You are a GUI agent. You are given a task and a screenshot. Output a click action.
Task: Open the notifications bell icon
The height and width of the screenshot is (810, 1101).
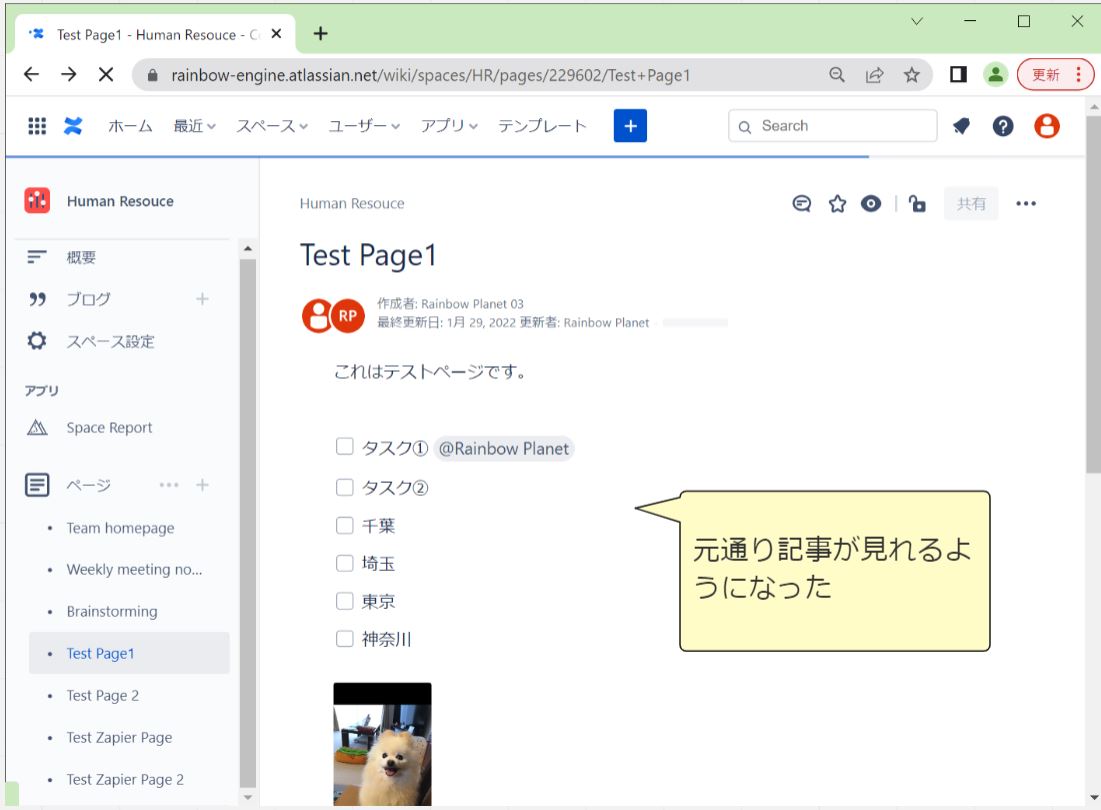(961, 126)
